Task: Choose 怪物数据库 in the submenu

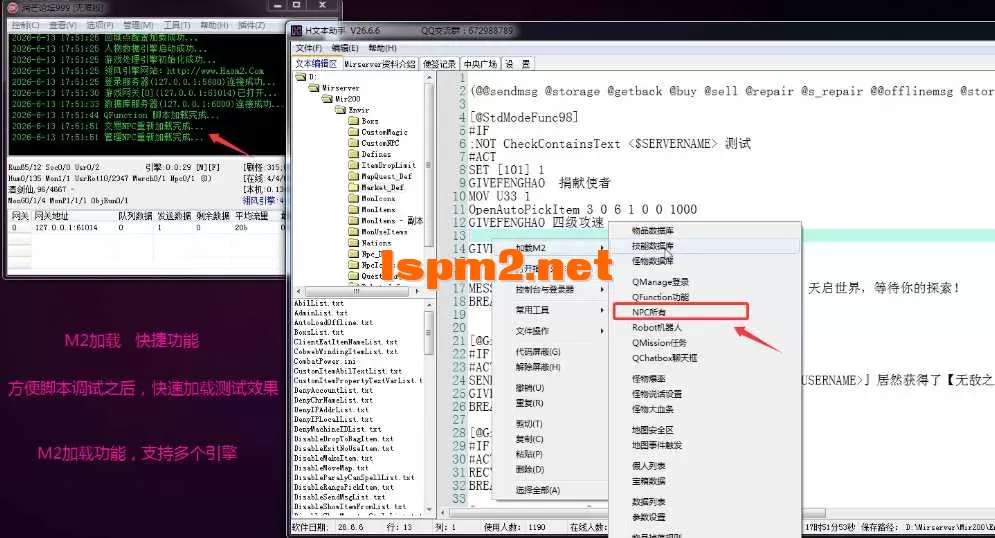Action: click(652, 261)
